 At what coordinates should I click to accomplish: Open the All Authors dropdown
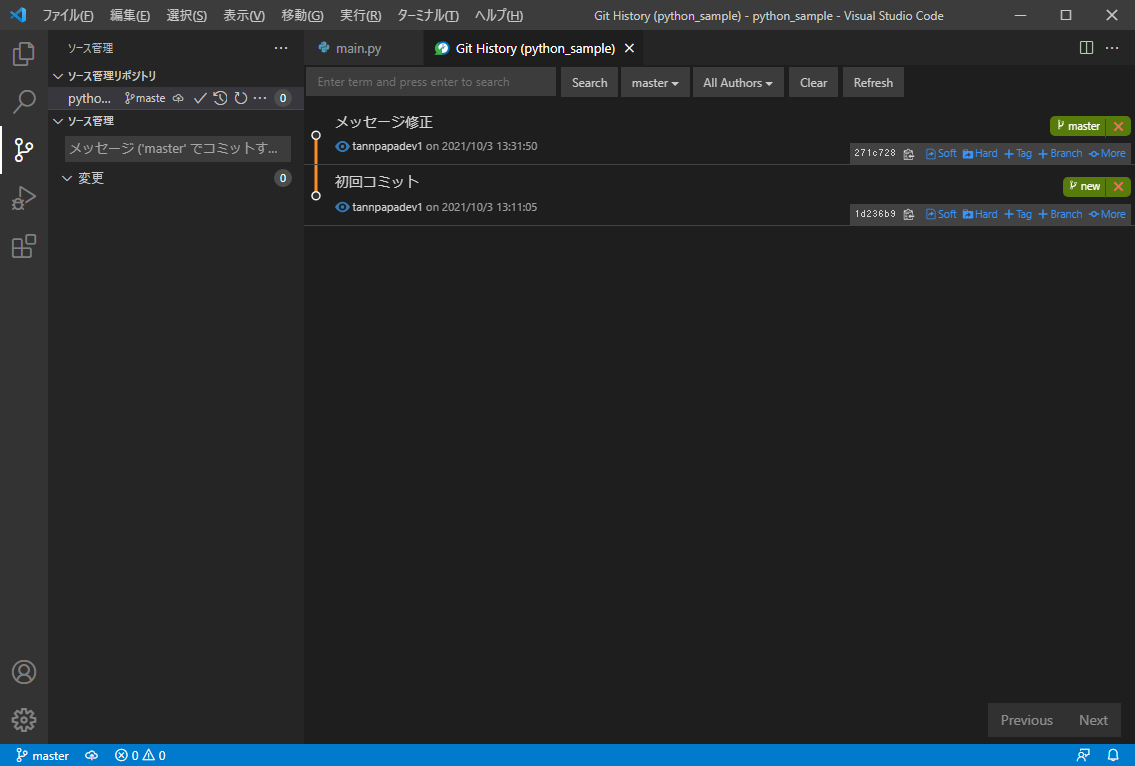pyautogui.click(x=738, y=83)
